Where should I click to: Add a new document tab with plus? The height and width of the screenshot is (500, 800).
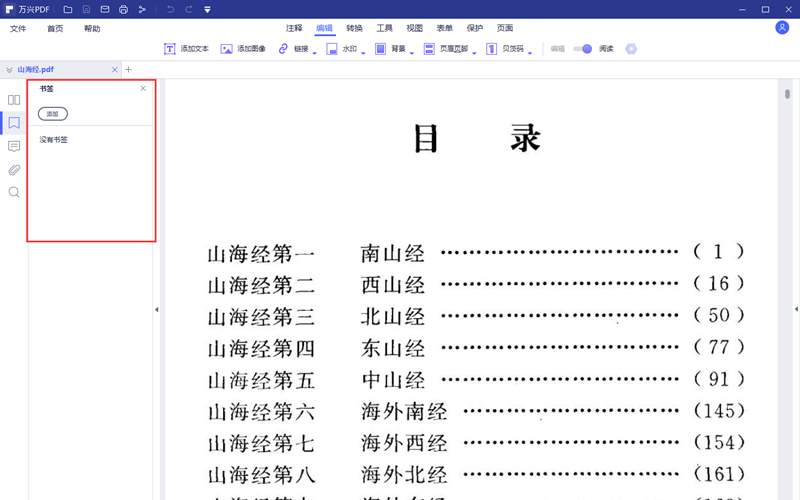point(128,70)
